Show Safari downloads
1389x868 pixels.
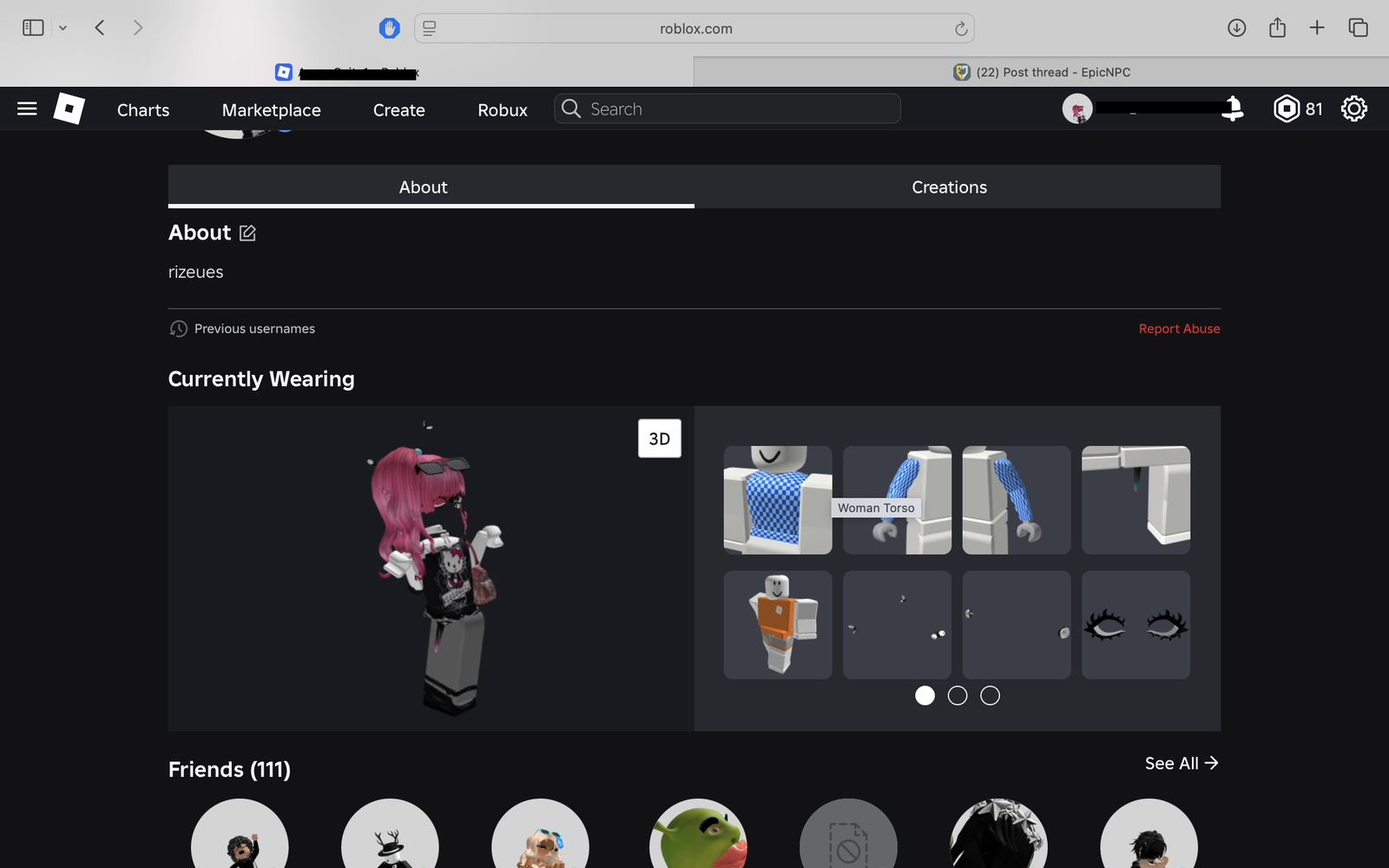click(1237, 28)
